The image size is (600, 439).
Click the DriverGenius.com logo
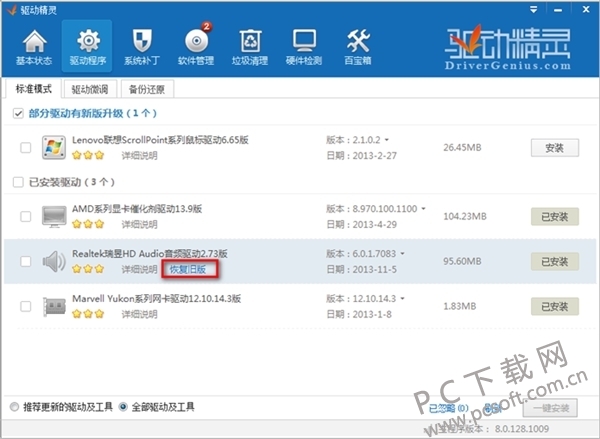[508, 47]
